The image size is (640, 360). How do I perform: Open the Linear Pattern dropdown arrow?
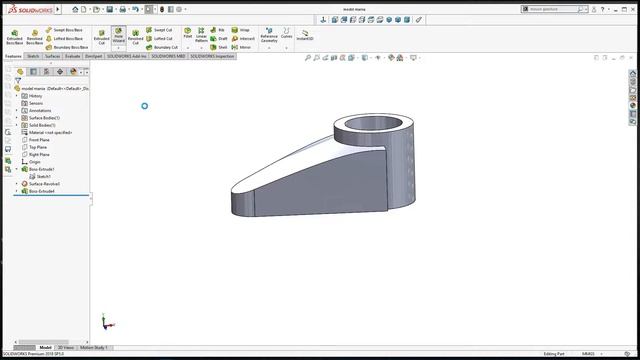[x=201, y=48]
